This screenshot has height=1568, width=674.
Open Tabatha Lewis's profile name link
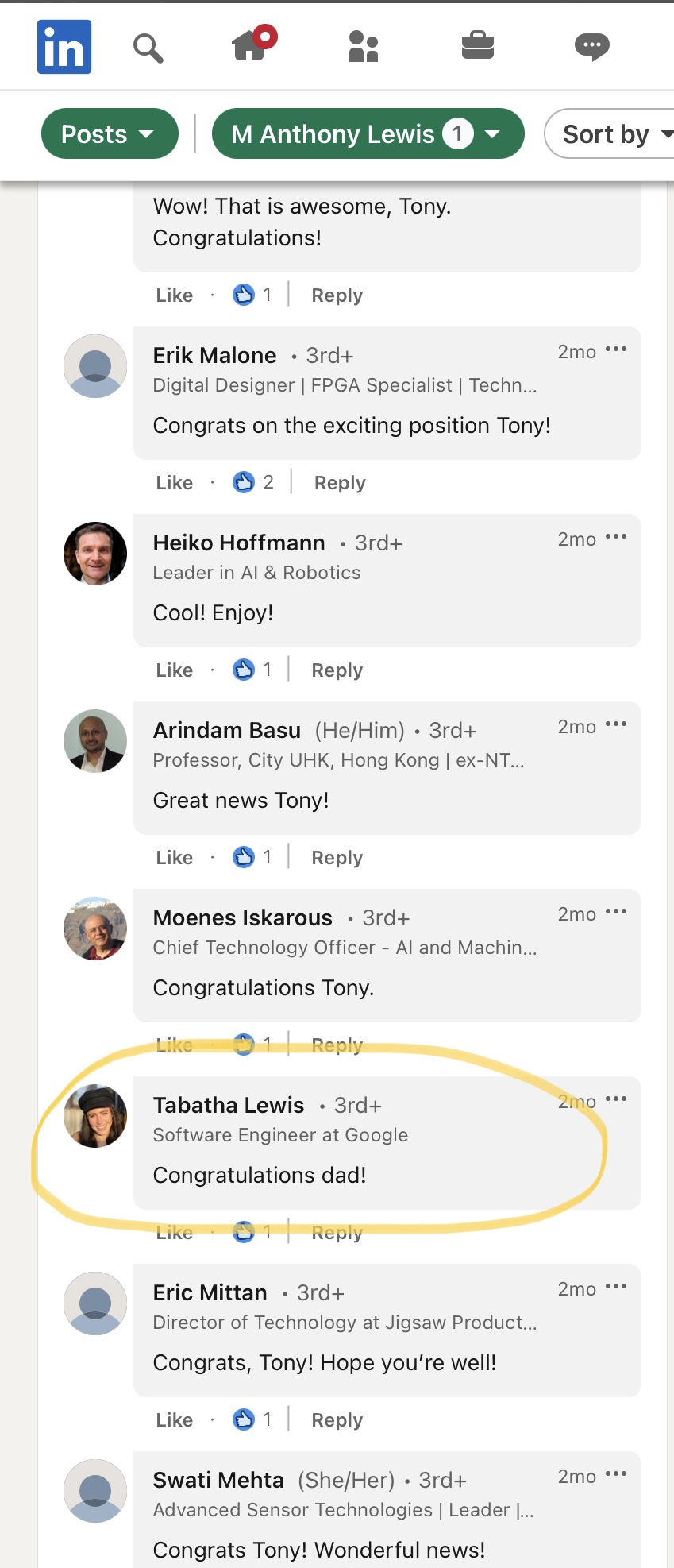point(229,1106)
